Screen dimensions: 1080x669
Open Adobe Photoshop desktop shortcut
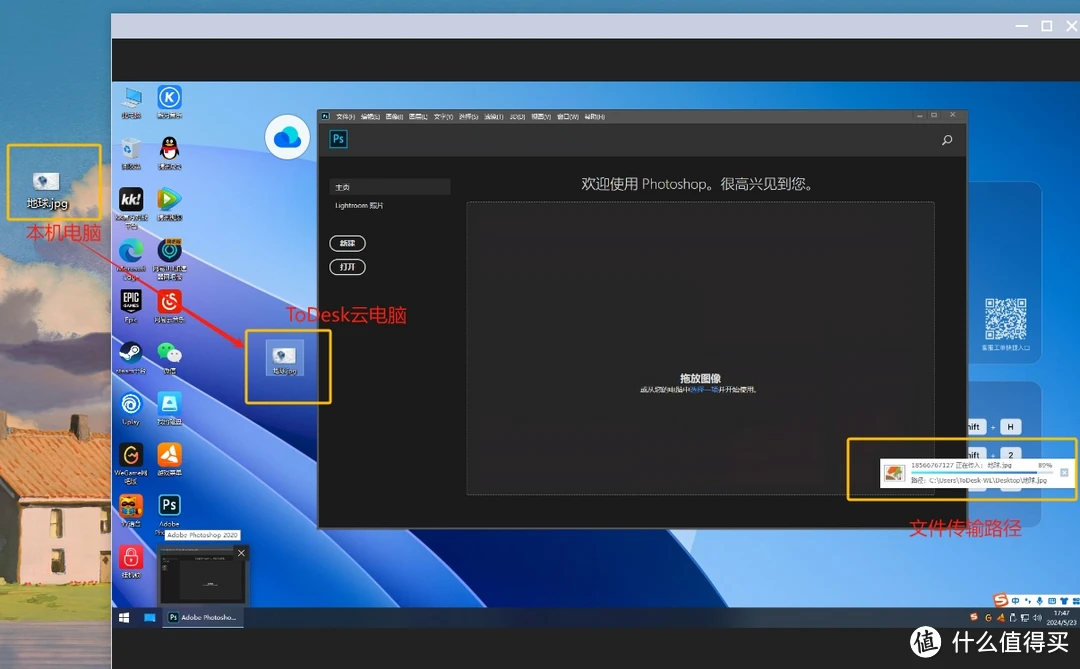coord(170,505)
